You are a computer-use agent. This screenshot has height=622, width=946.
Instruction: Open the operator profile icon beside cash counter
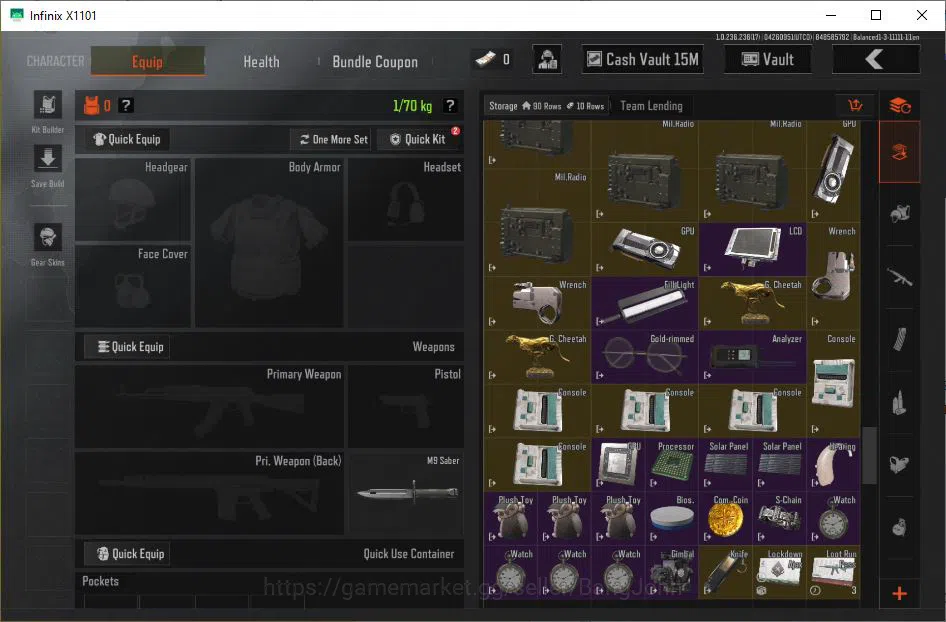click(547, 59)
